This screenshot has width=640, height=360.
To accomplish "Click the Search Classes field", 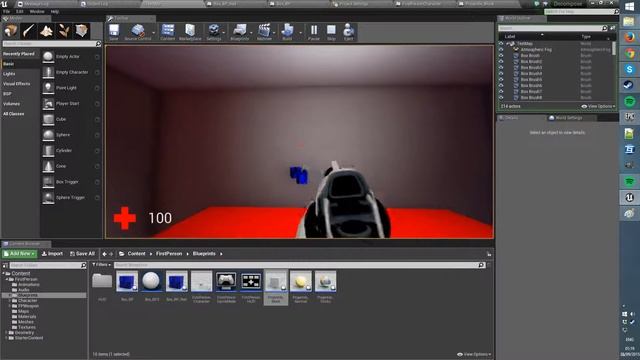I will pyautogui.click(x=51, y=44).
